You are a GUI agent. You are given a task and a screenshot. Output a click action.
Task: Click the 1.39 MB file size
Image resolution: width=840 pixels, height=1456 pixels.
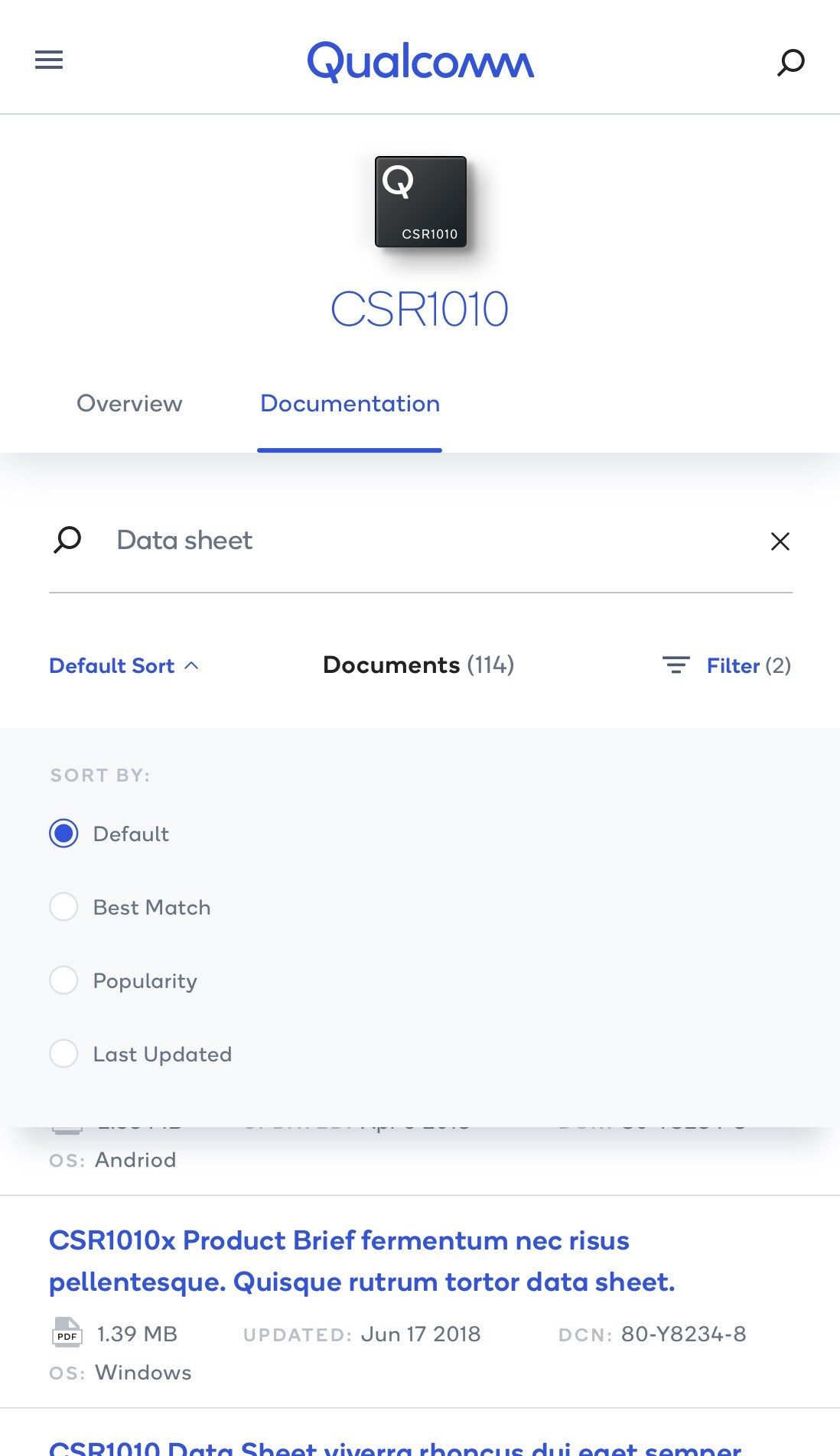[137, 1334]
